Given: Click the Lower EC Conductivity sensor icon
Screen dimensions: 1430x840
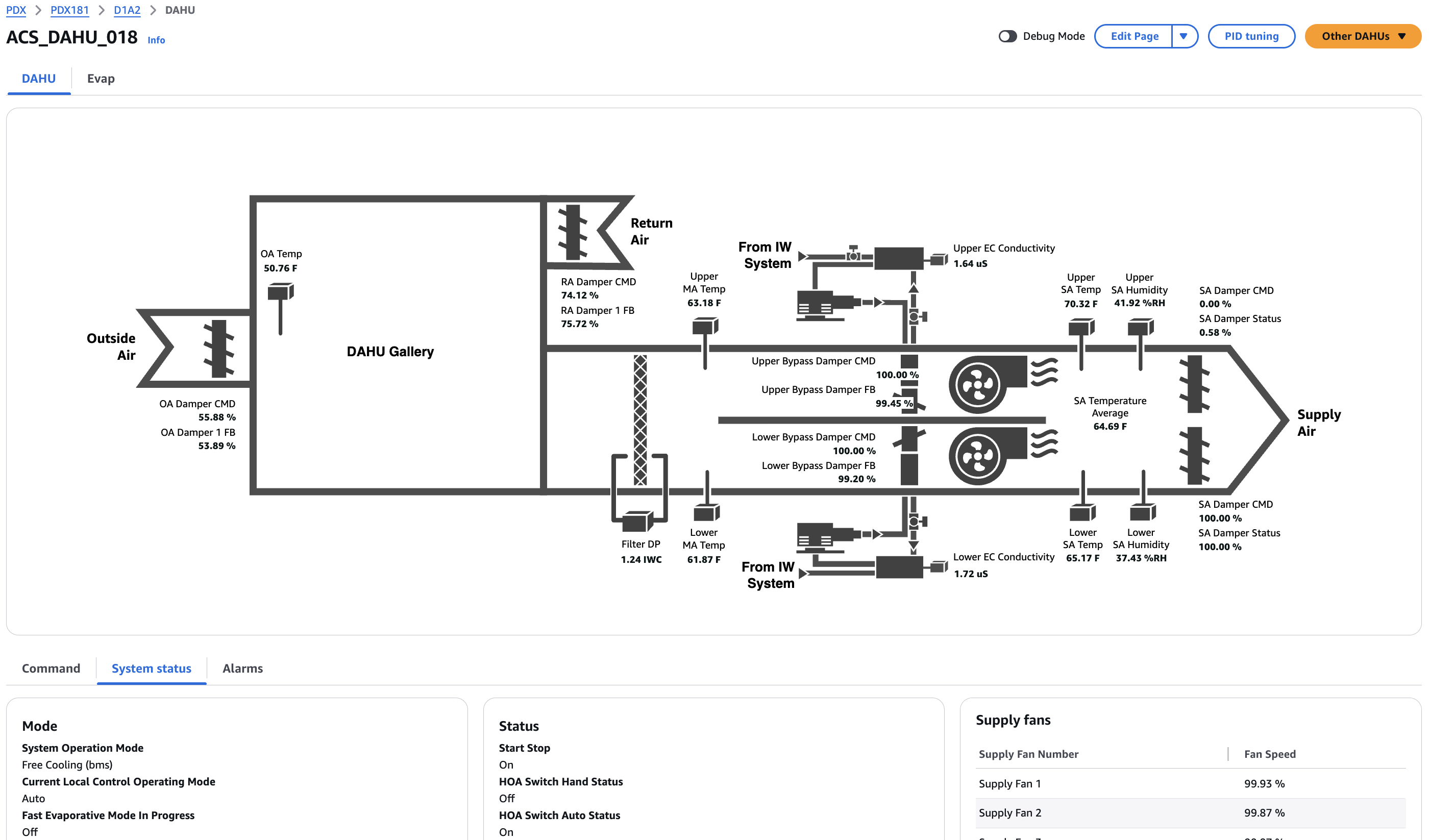Looking at the screenshot, I should tap(938, 566).
